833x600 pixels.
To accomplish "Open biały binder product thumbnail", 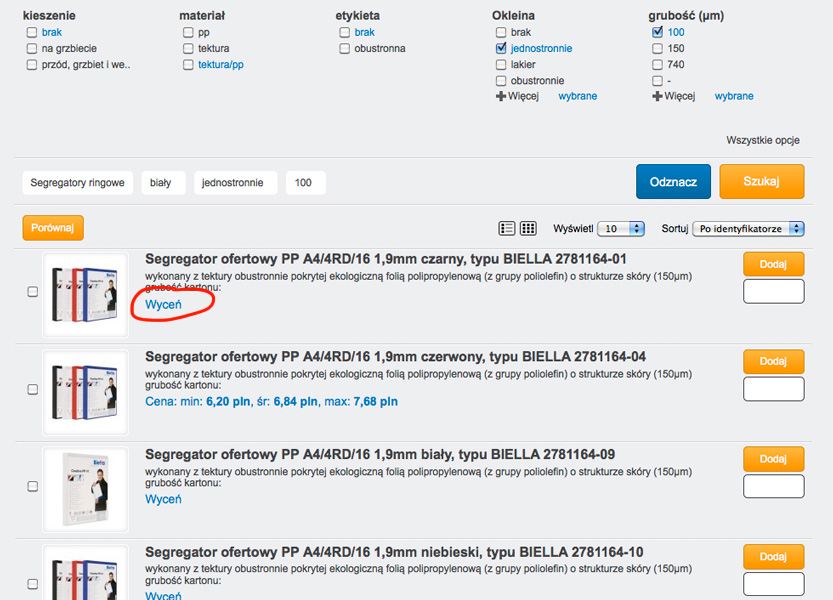I will [x=86, y=489].
